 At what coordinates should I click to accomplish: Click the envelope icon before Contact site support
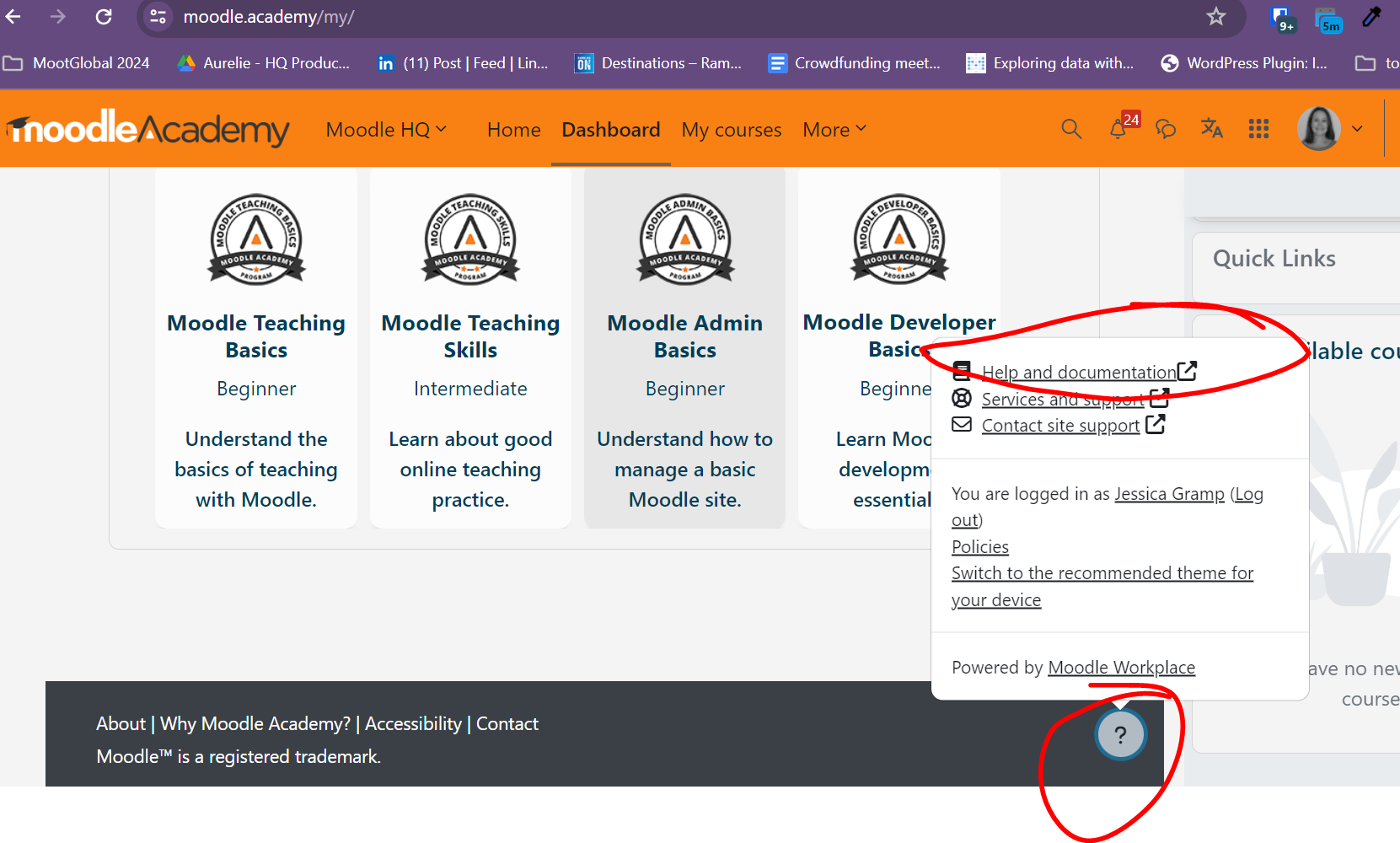click(962, 424)
